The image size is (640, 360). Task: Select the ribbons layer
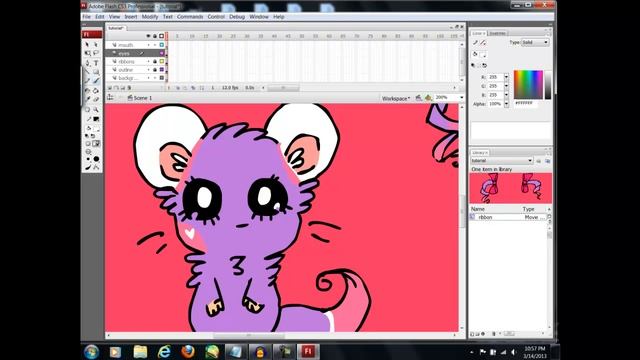(126, 61)
